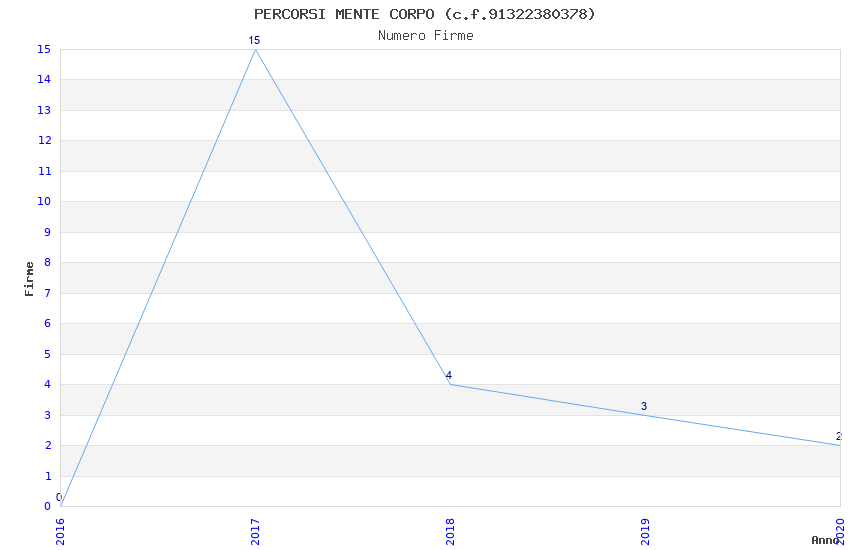Viewport: 850px width, 550px height.
Task: Click the Firme y-axis label
Action: tap(29, 279)
